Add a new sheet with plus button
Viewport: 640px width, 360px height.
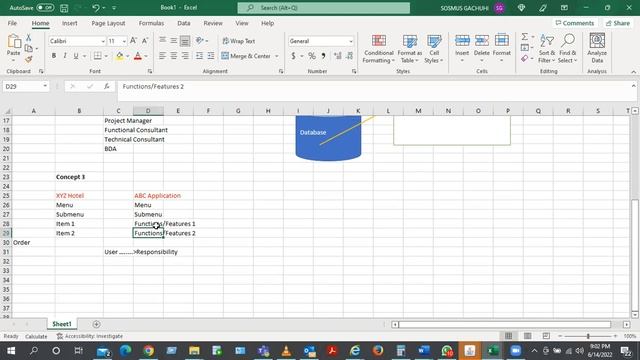coord(96,324)
